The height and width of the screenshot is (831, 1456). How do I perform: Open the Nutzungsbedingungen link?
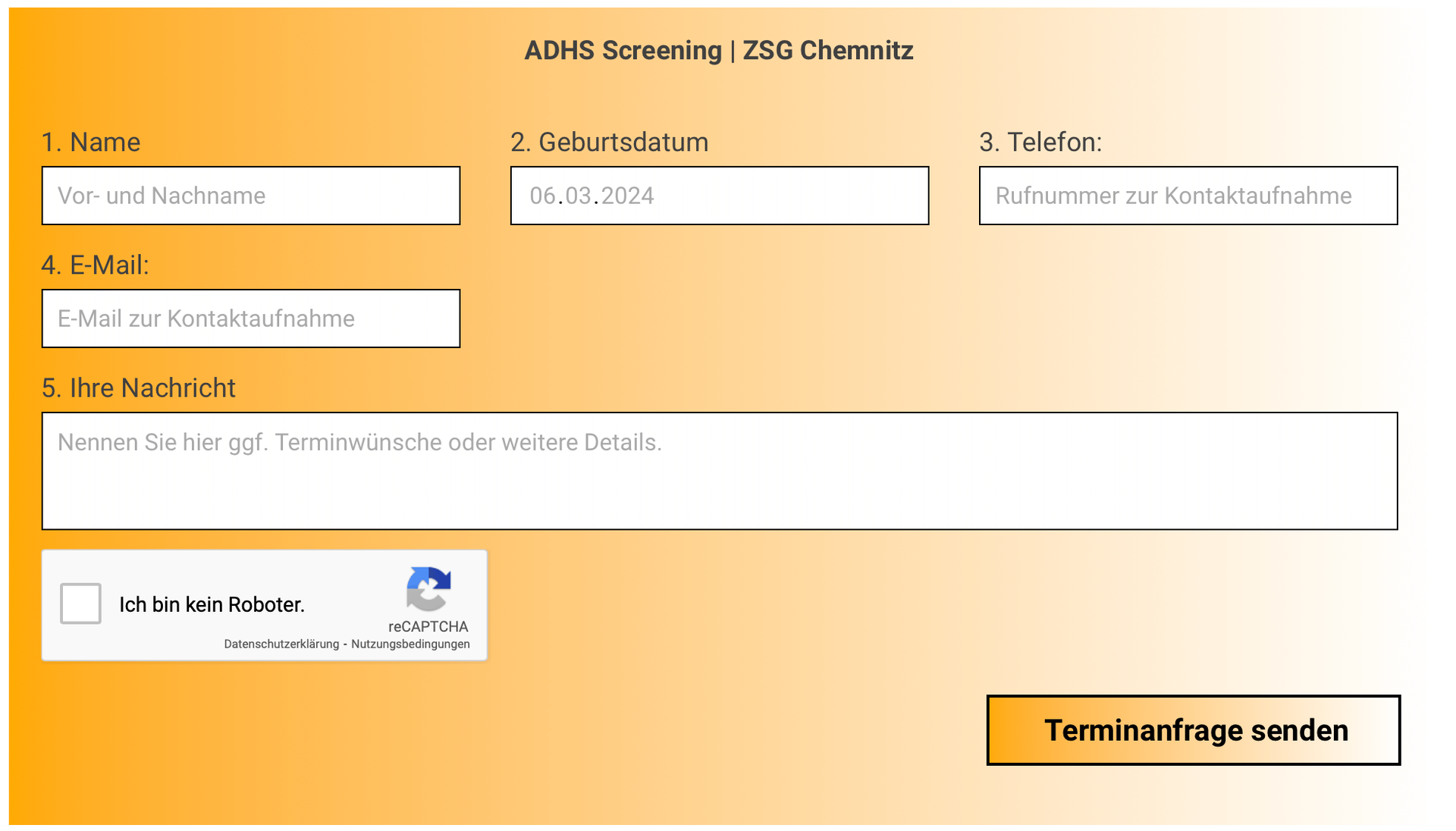[x=410, y=644]
